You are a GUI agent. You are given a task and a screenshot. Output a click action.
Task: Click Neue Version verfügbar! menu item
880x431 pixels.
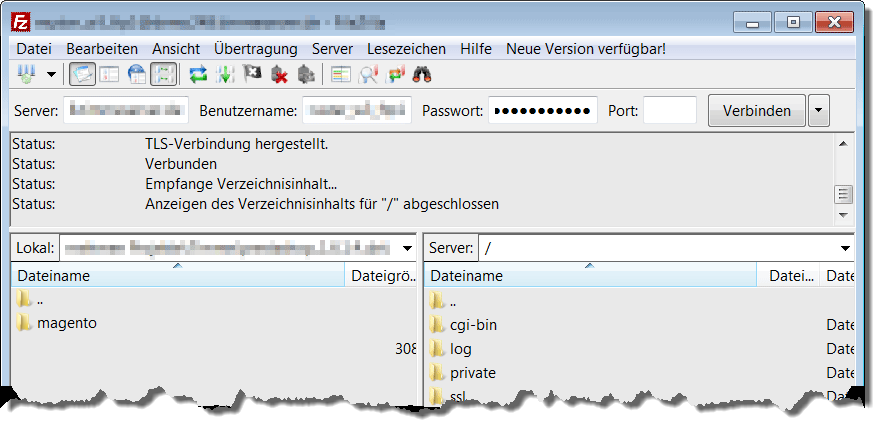point(586,49)
